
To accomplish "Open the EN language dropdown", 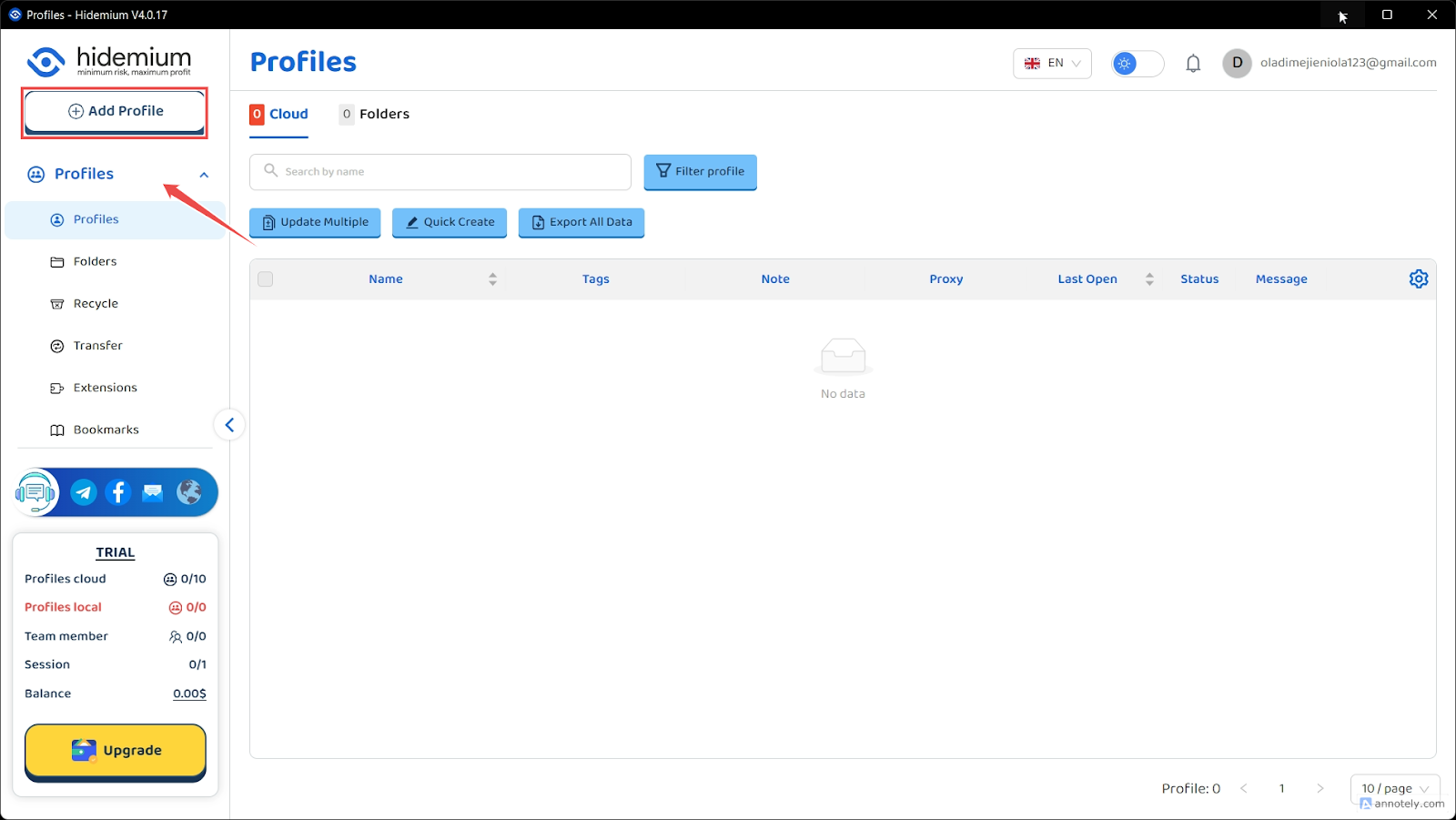I will [1052, 64].
